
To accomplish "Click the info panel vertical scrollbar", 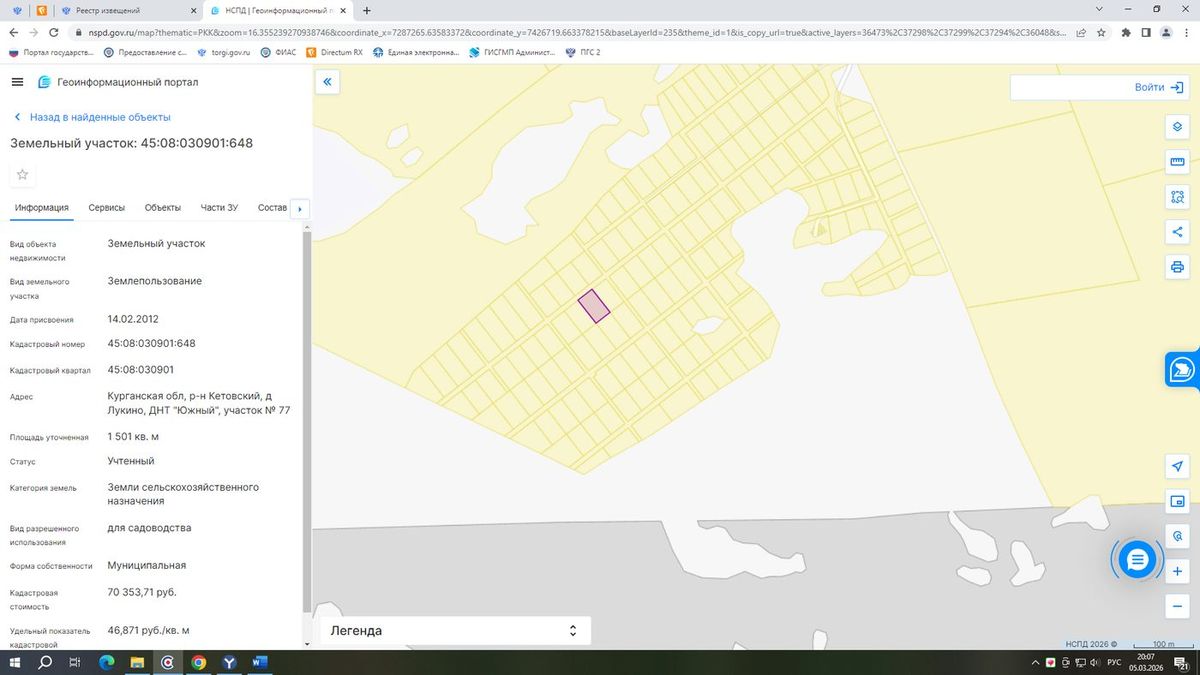I will coord(306,420).
